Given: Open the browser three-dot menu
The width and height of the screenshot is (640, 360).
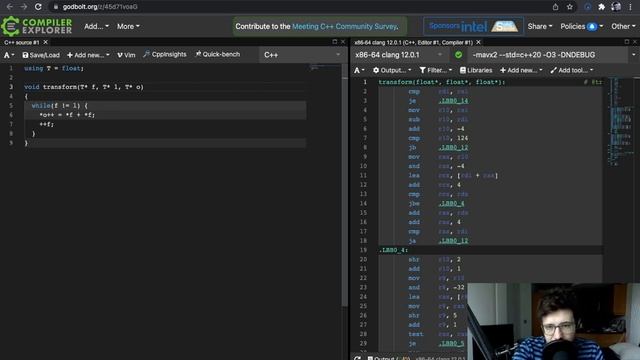Looking at the screenshot, I should [631, 7].
